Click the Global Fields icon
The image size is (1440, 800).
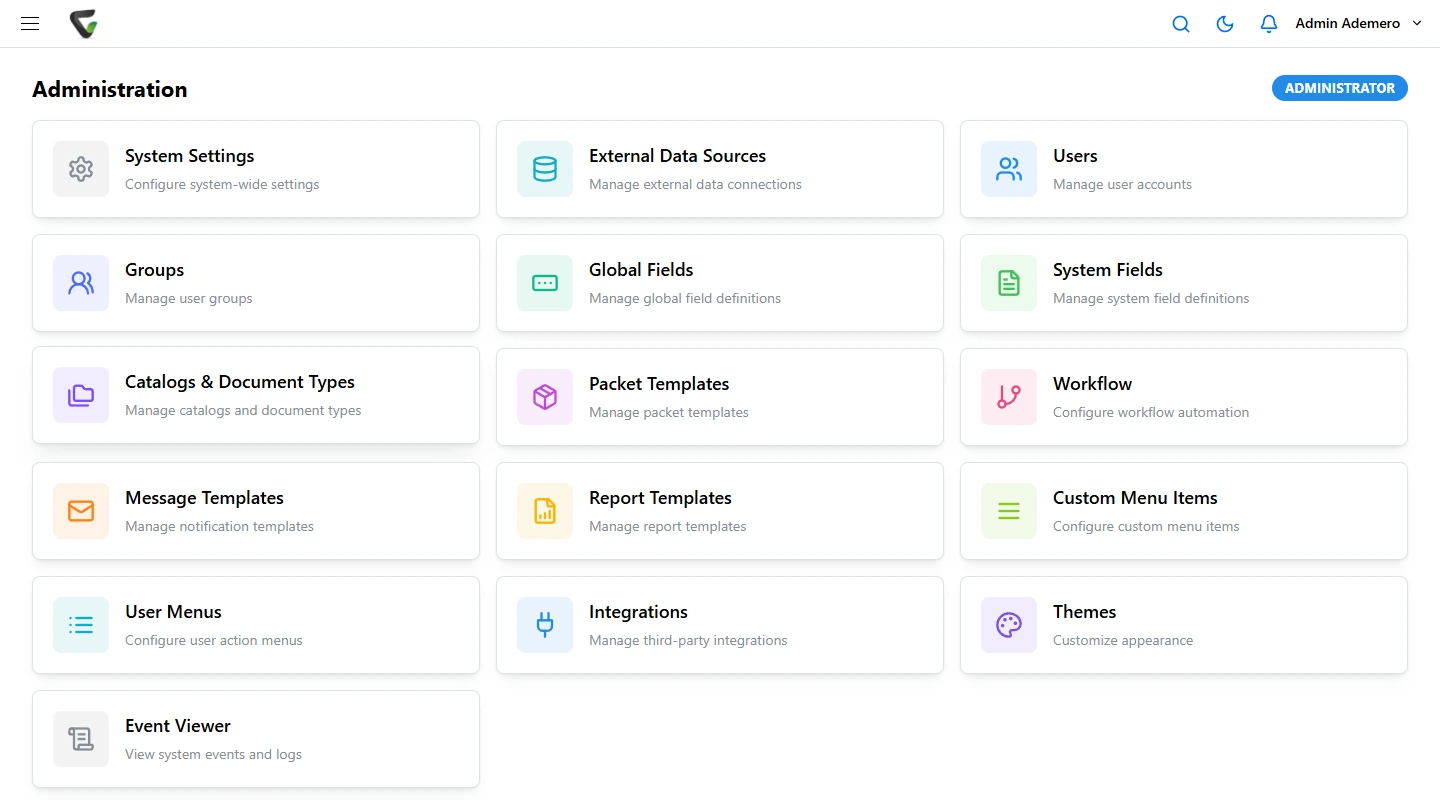point(545,283)
